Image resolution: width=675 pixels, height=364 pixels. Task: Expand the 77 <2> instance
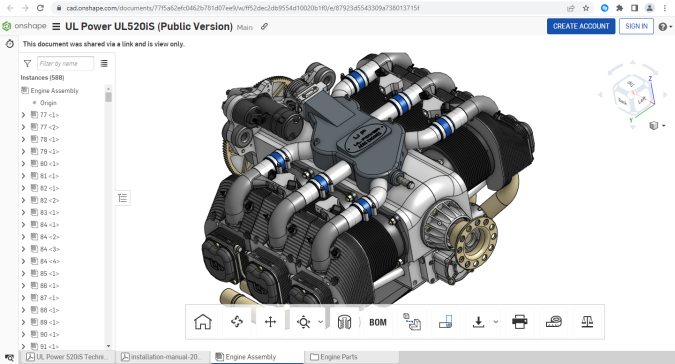tap(23, 127)
